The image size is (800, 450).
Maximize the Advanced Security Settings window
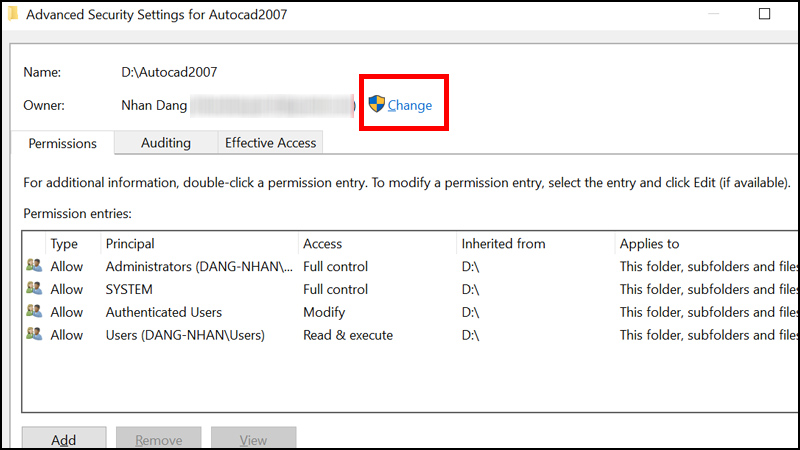click(764, 14)
